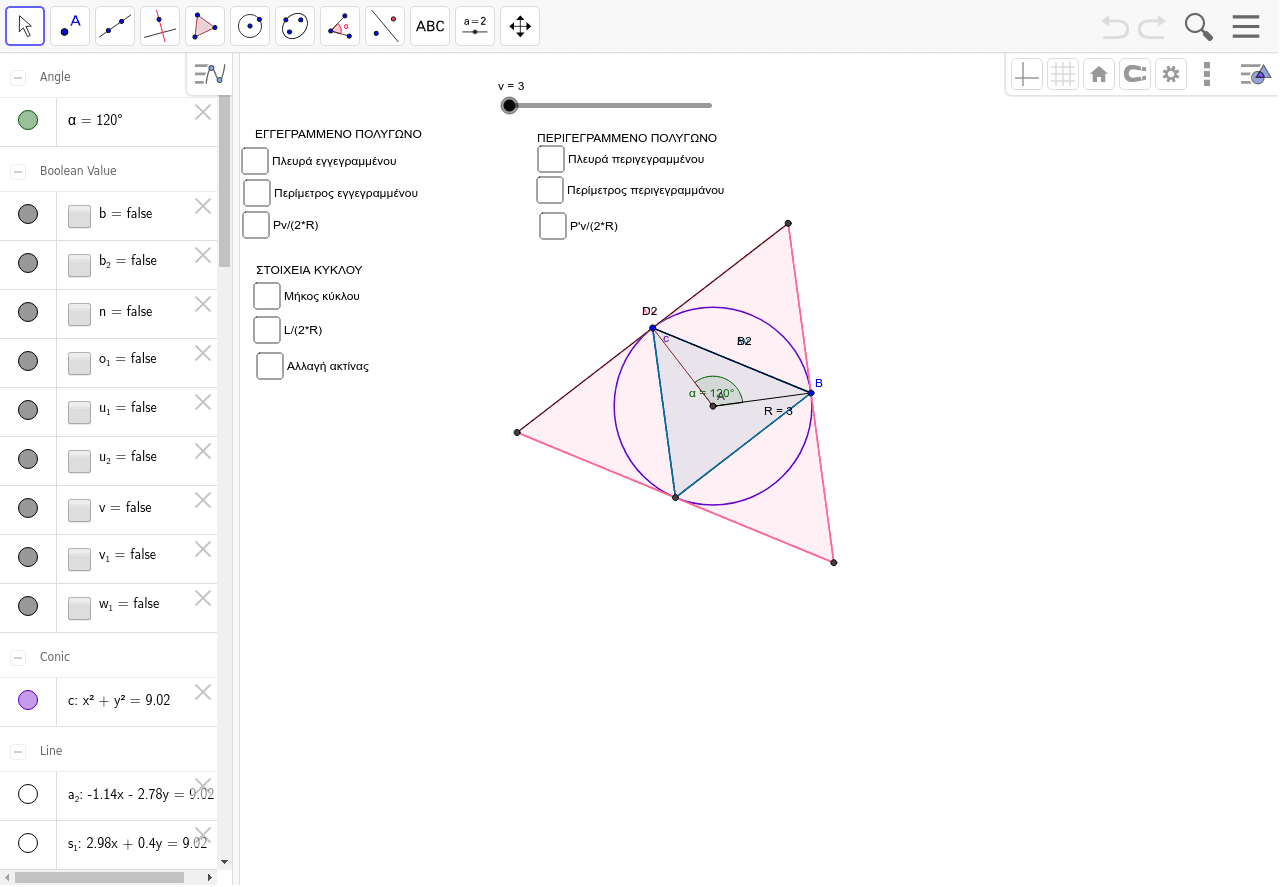This screenshot has height=887, width=1280.
Task: Open the main hamburger menu
Action: point(1246,26)
